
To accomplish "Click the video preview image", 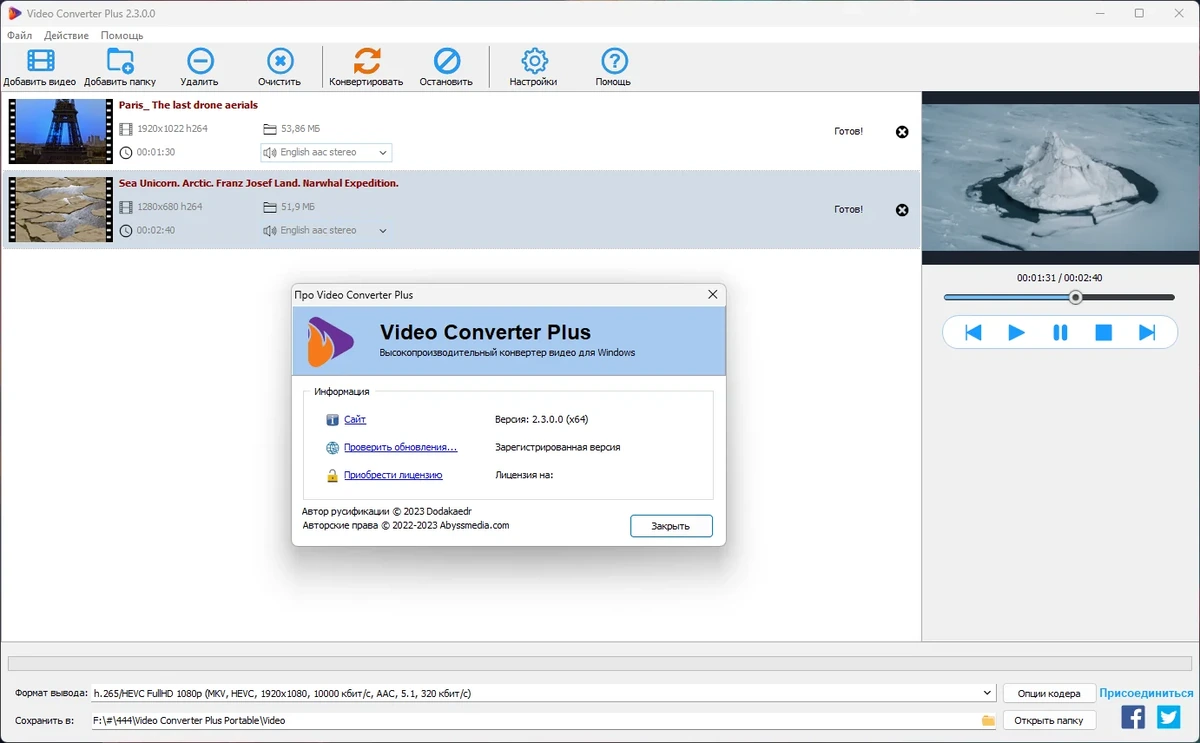I will pyautogui.click(x=1060, y=178).
